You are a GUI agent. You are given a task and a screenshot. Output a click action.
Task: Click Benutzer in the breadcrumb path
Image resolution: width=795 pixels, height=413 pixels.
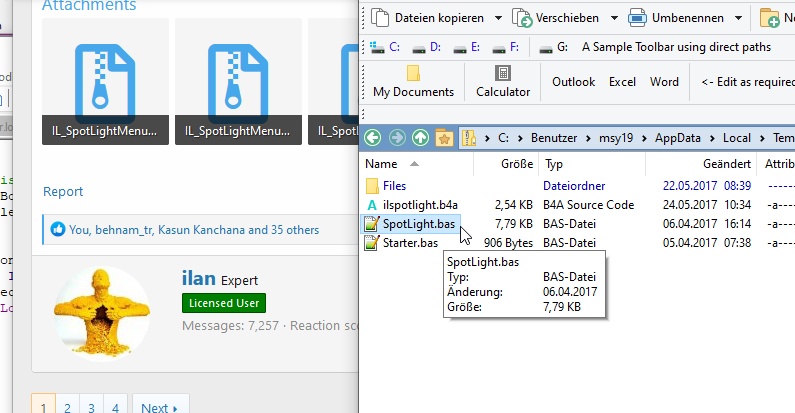click(554, 138)
